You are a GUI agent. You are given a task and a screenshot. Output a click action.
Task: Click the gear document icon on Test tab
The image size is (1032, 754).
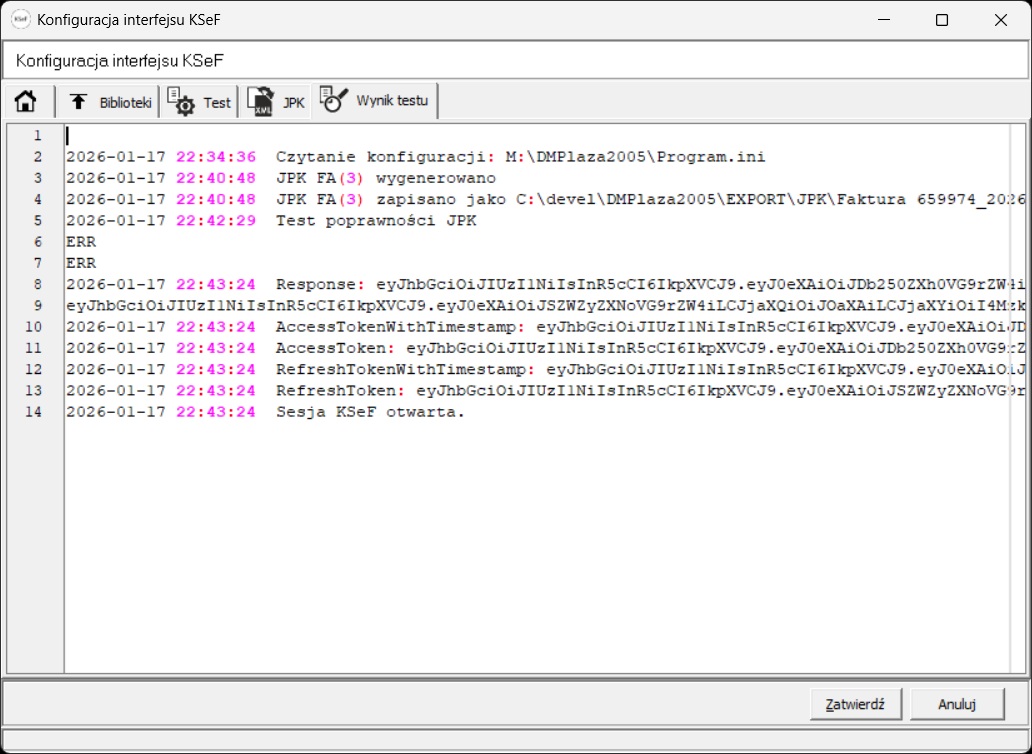[180, 102]
